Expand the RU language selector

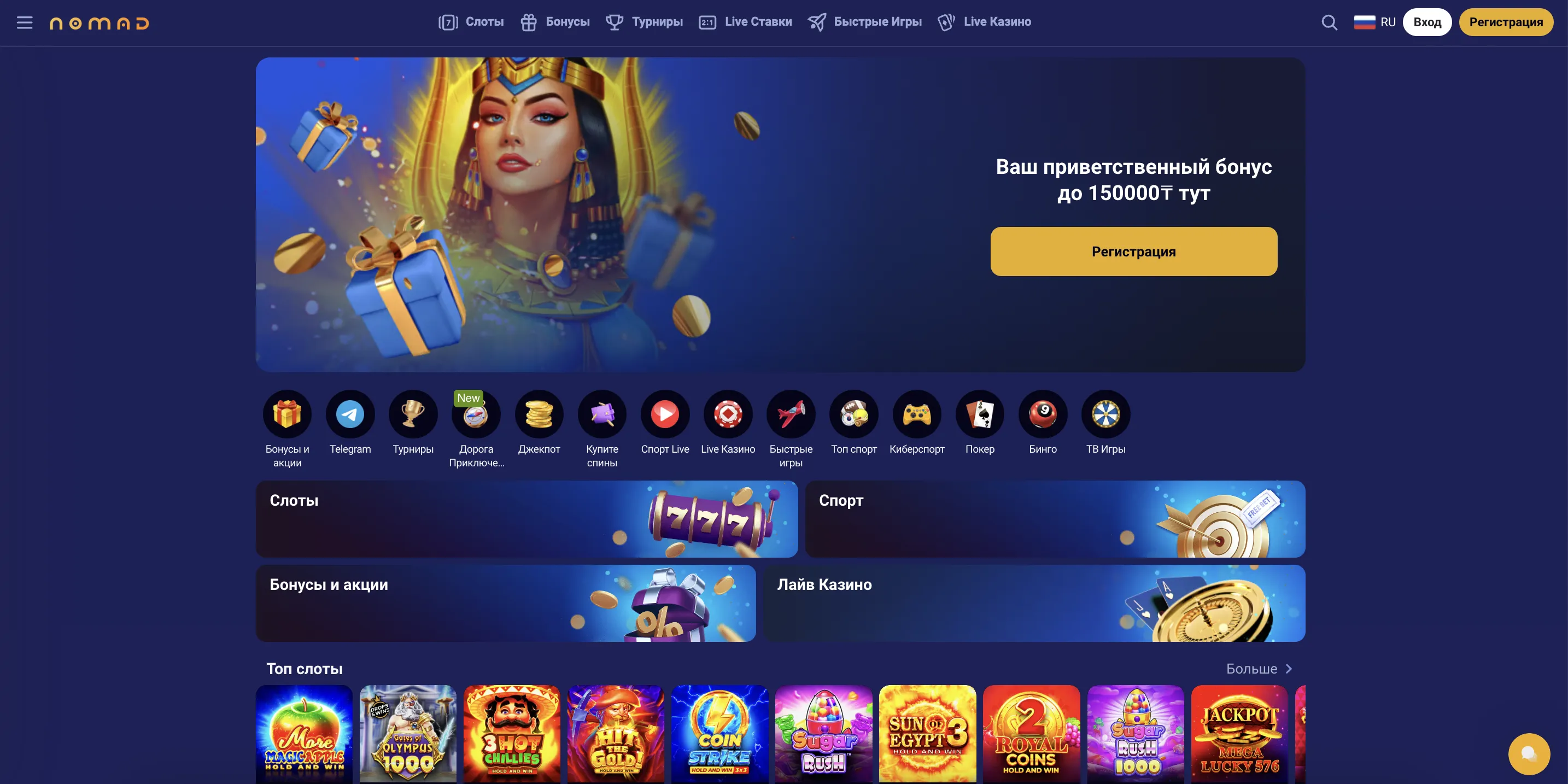[x=1374, y=22]
